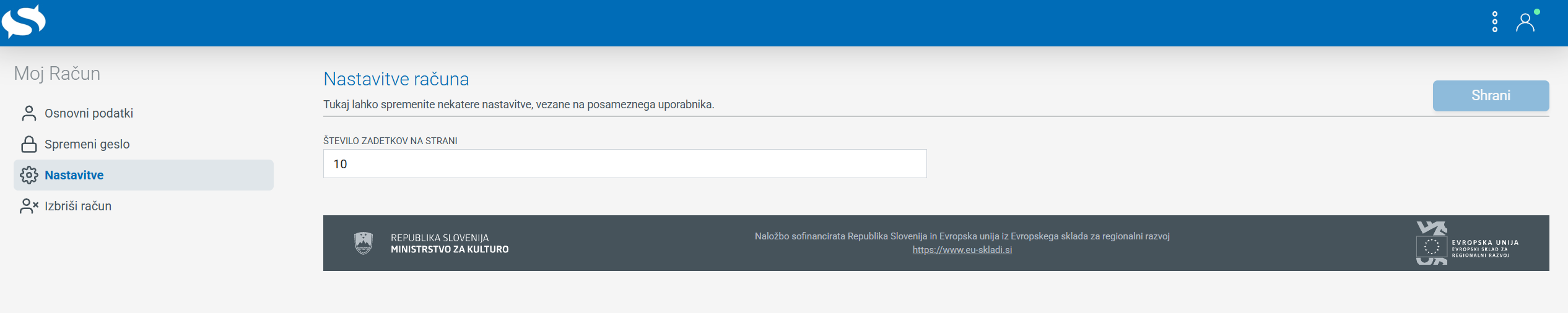Viewport: 1568px width, 313px height.
Task: Open the three-dot vertical menu
Action: pos(1494,22)
